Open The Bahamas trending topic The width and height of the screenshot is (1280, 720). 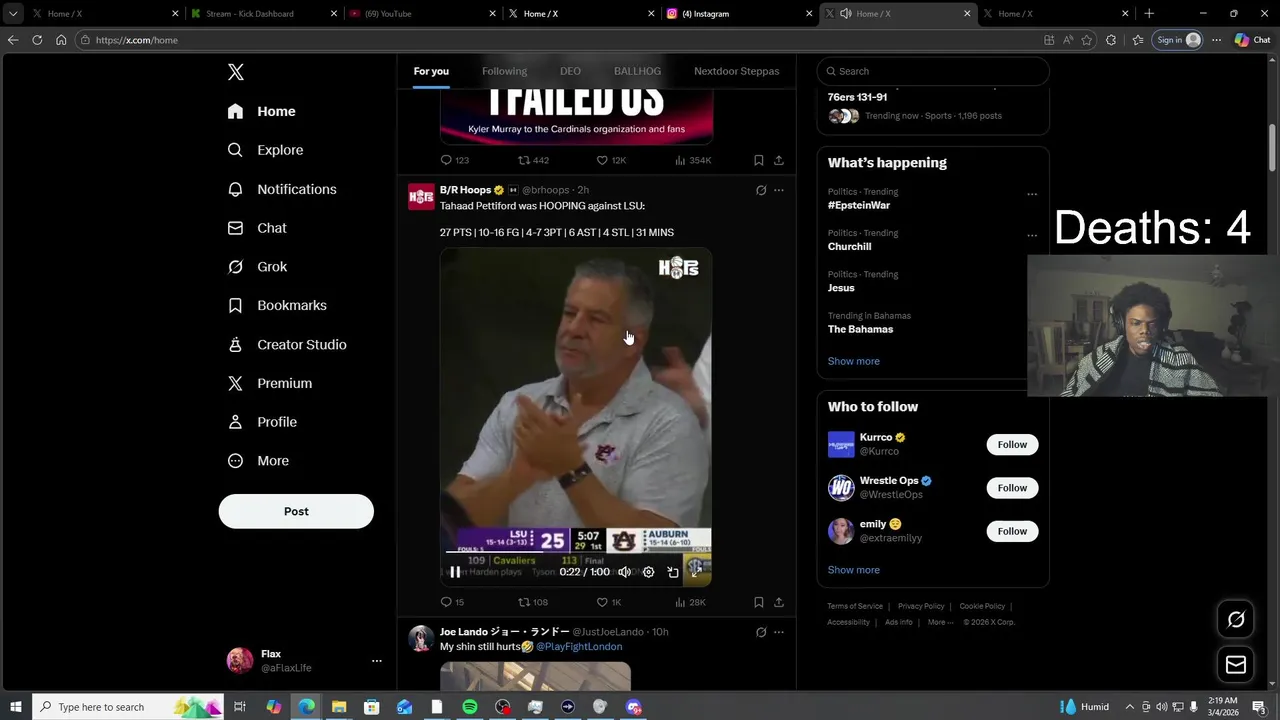[x=860, y=329]
